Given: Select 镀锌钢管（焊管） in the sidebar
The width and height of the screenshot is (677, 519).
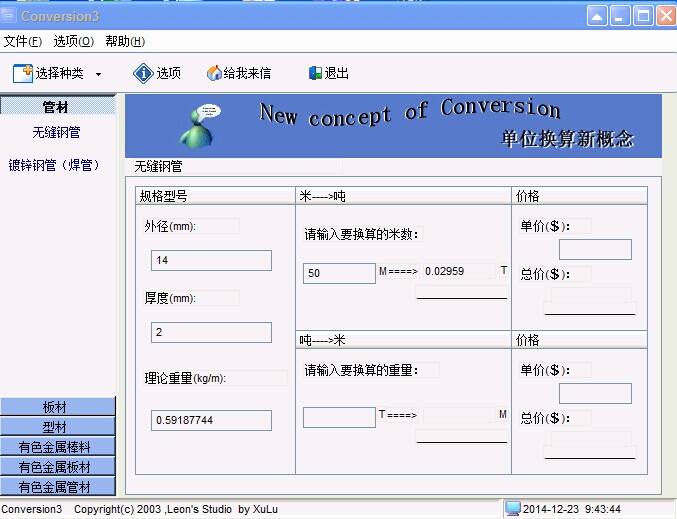Looking at the screenshot, I should click(55, 165).
